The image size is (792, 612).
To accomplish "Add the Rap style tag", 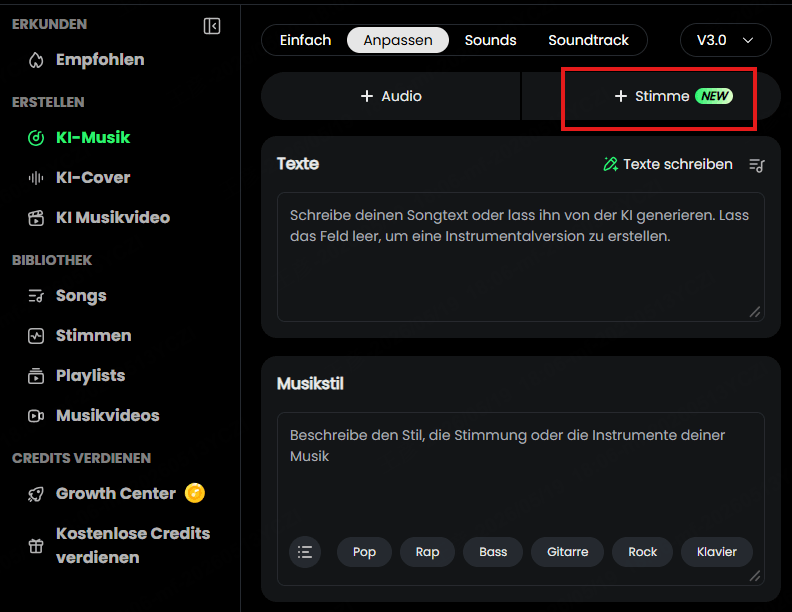I will click(x=427, y=552).
